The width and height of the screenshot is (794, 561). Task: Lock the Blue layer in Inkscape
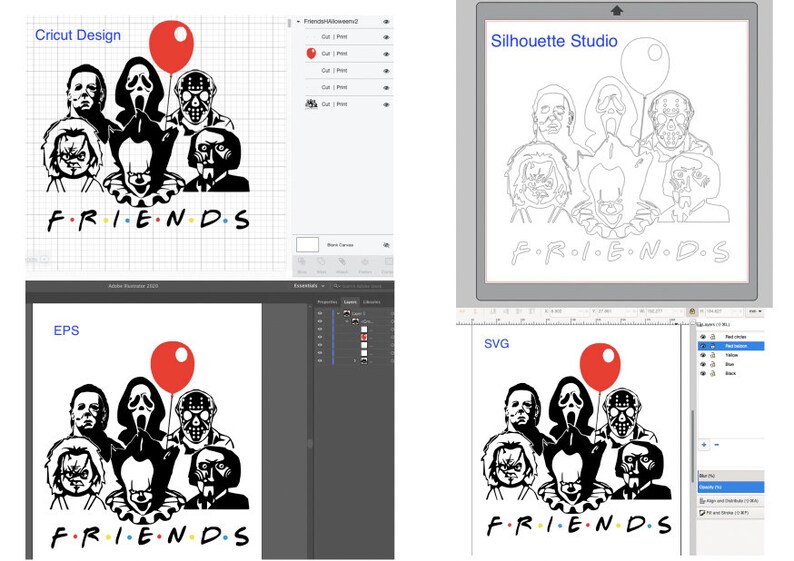[712, 365]
